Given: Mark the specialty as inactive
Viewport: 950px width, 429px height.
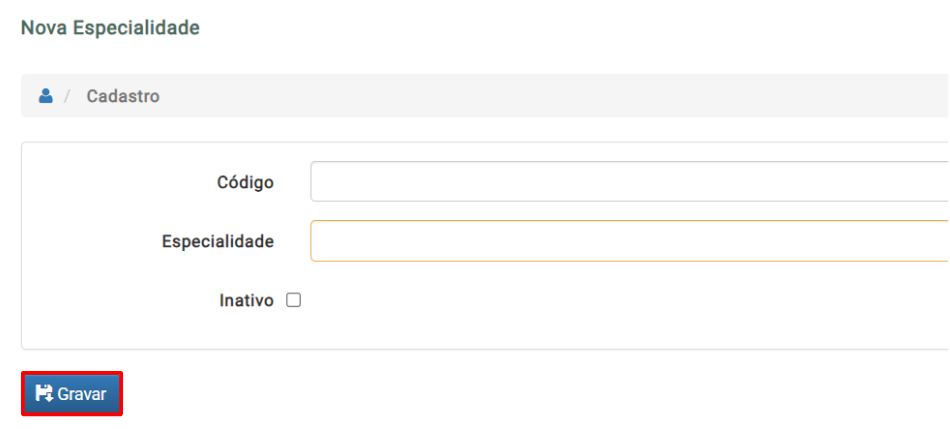Looking at the screenshot, I should pyautogui.click(x=293, y=301).
